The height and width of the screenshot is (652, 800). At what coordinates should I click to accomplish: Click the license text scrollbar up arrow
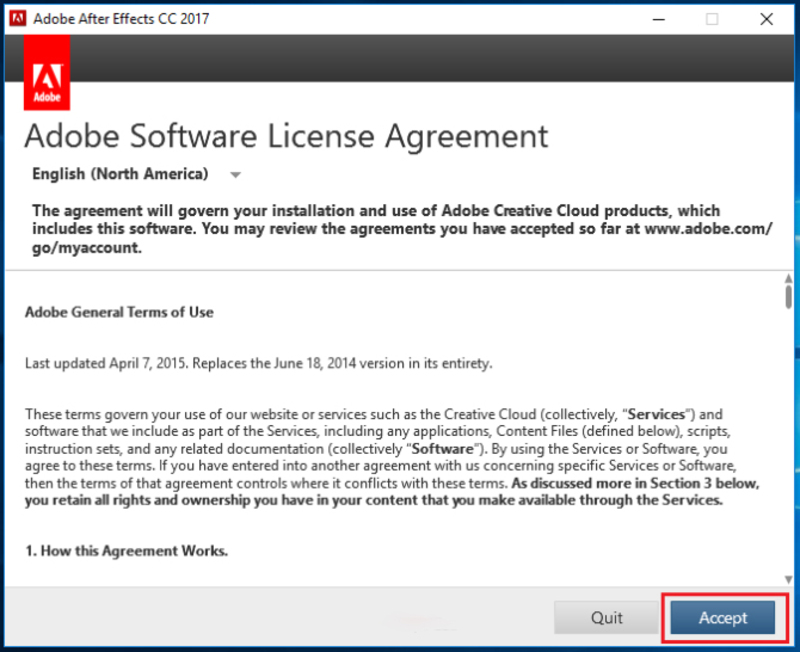(x=788, y=278)
